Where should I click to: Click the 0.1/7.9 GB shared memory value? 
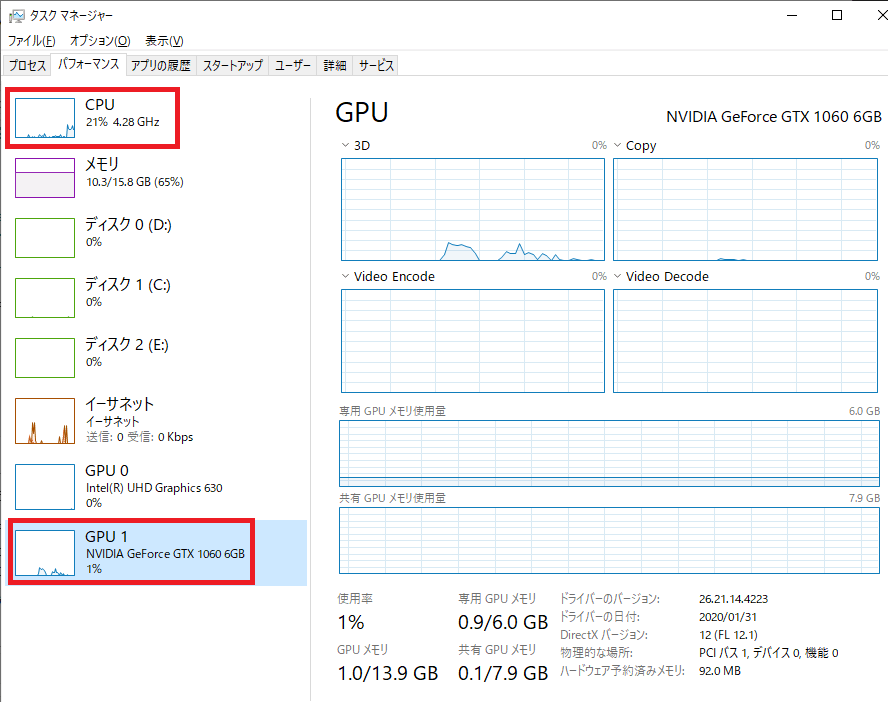[503, 673]
